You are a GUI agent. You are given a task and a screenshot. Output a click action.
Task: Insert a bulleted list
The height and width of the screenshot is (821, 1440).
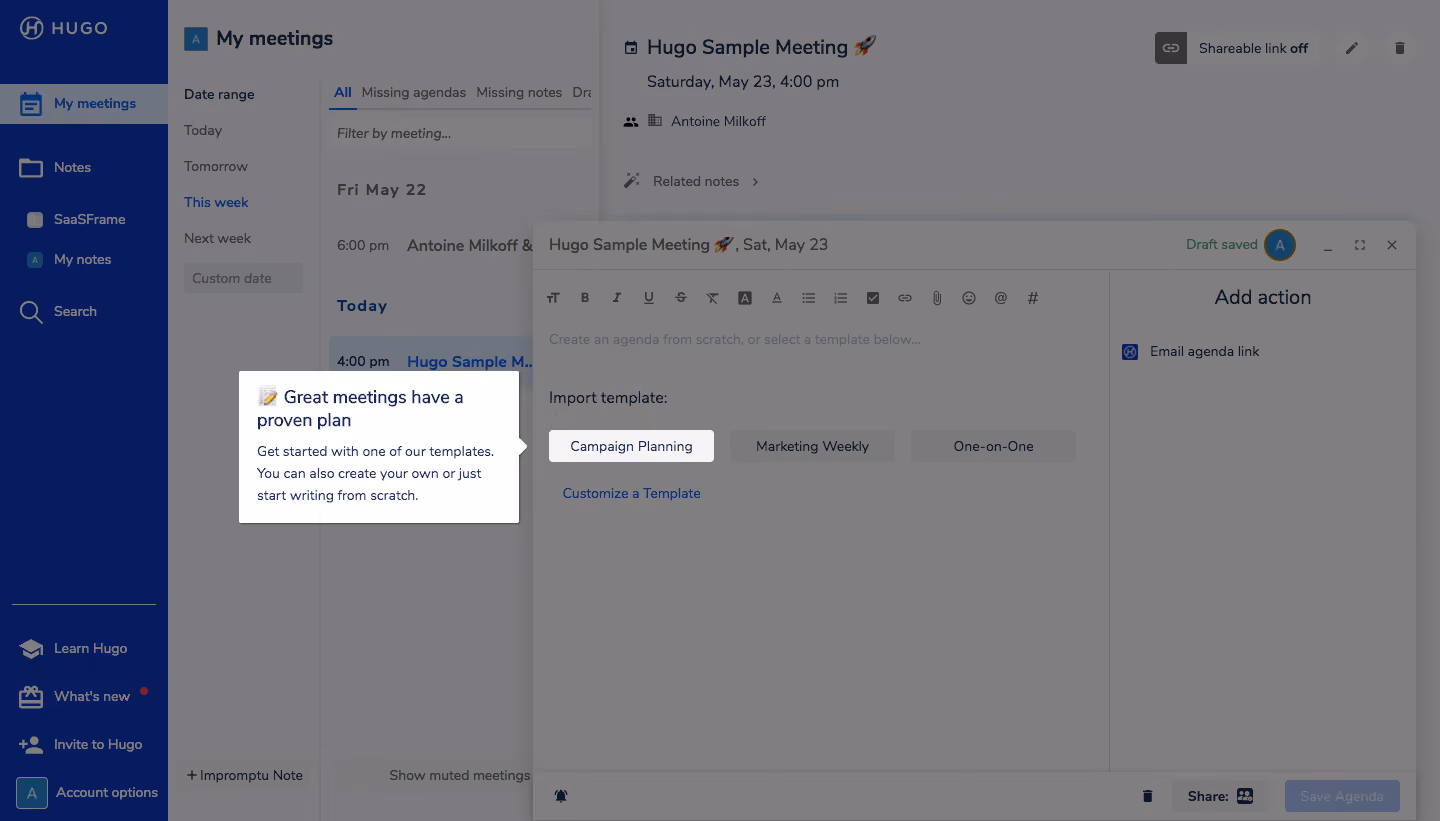pyautogui.click(x=809, y=298)
